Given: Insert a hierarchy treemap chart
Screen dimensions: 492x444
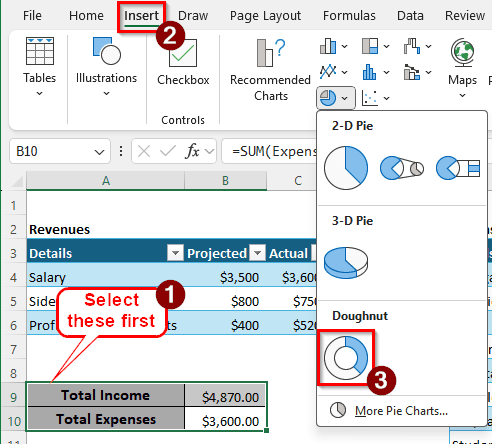Looking at the screenshot, I should [x=370, y=46].
